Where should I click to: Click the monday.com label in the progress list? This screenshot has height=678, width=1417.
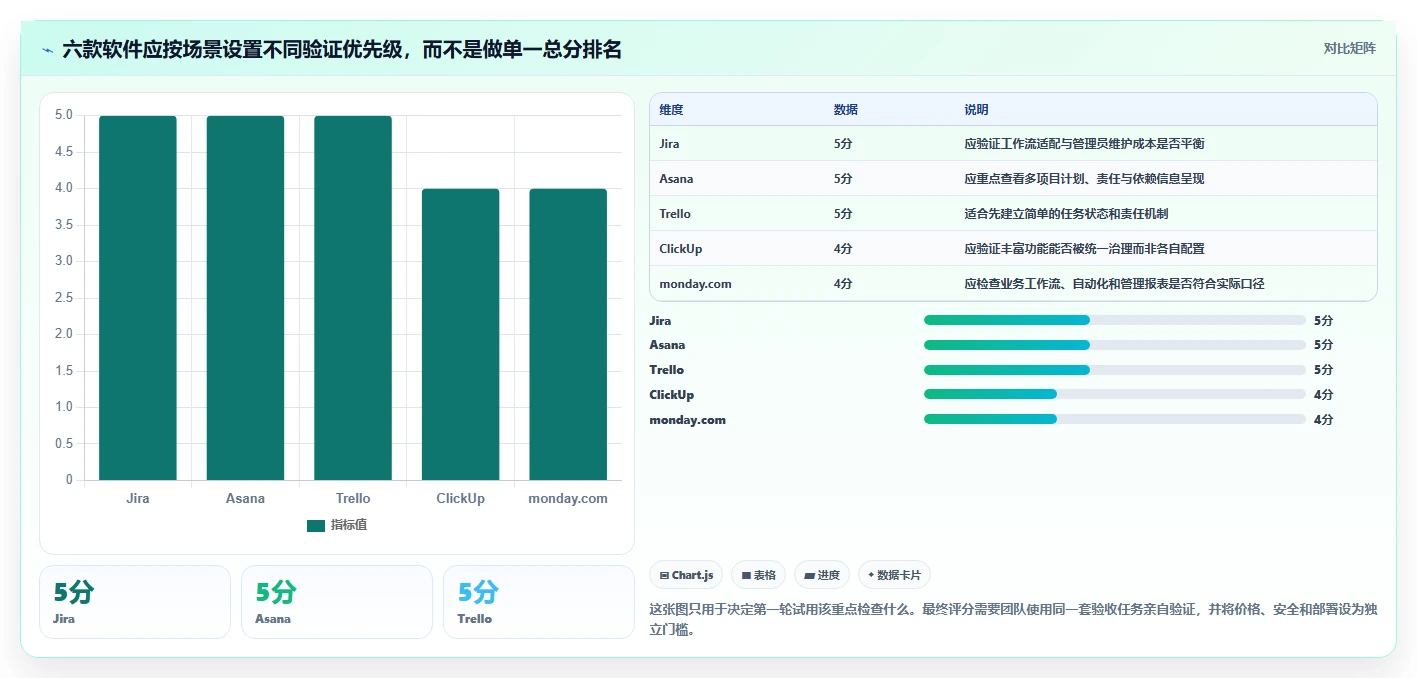(x=687, y=420)
